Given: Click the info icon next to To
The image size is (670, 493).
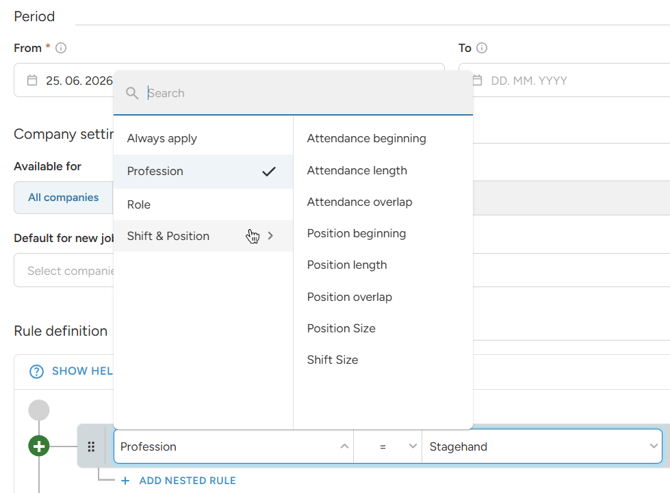Looking at the screenshot, I should pos(482,48).
